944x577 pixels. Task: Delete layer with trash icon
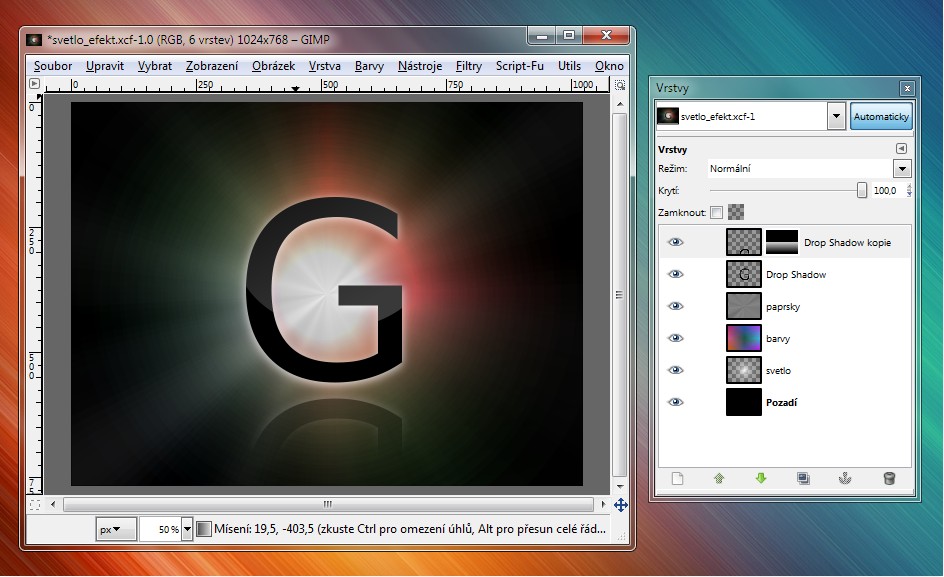click(x=889, y=479)
